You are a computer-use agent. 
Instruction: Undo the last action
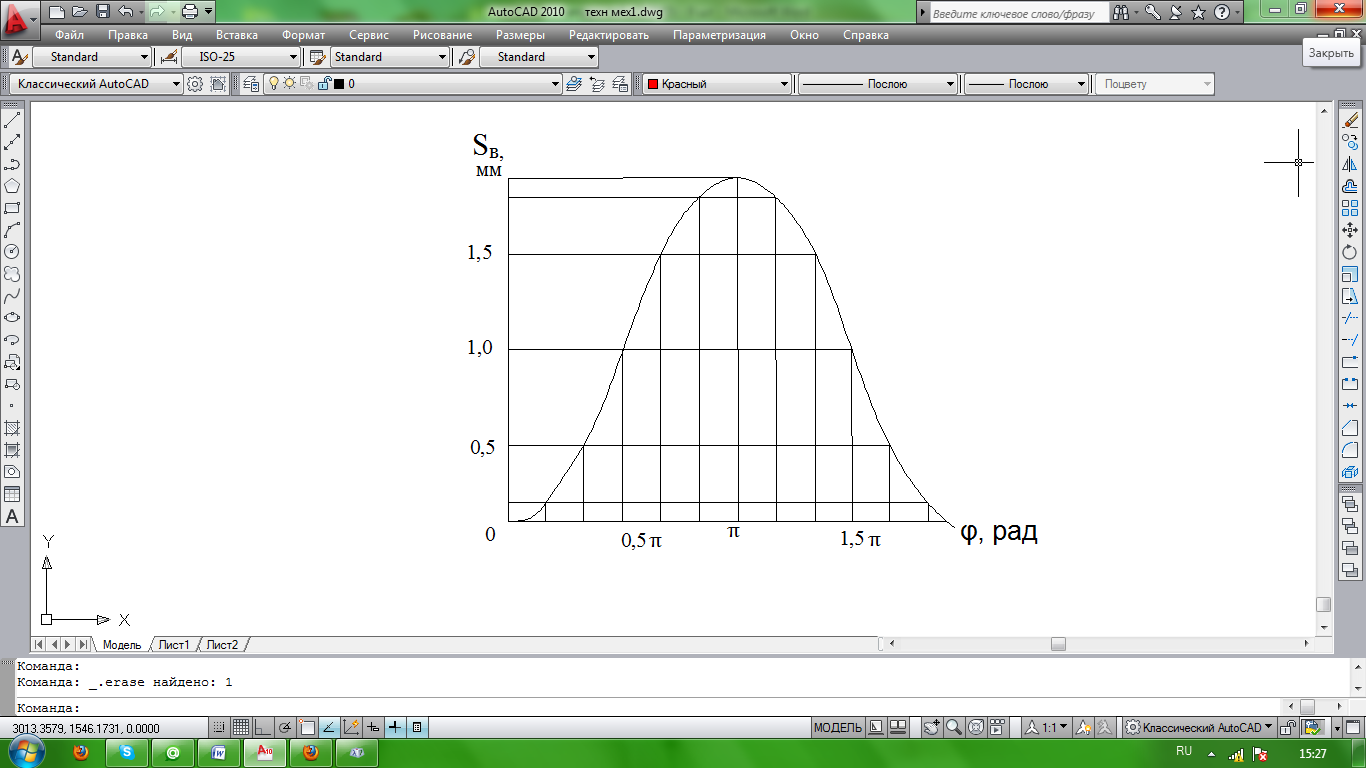(x=126, y=12)
